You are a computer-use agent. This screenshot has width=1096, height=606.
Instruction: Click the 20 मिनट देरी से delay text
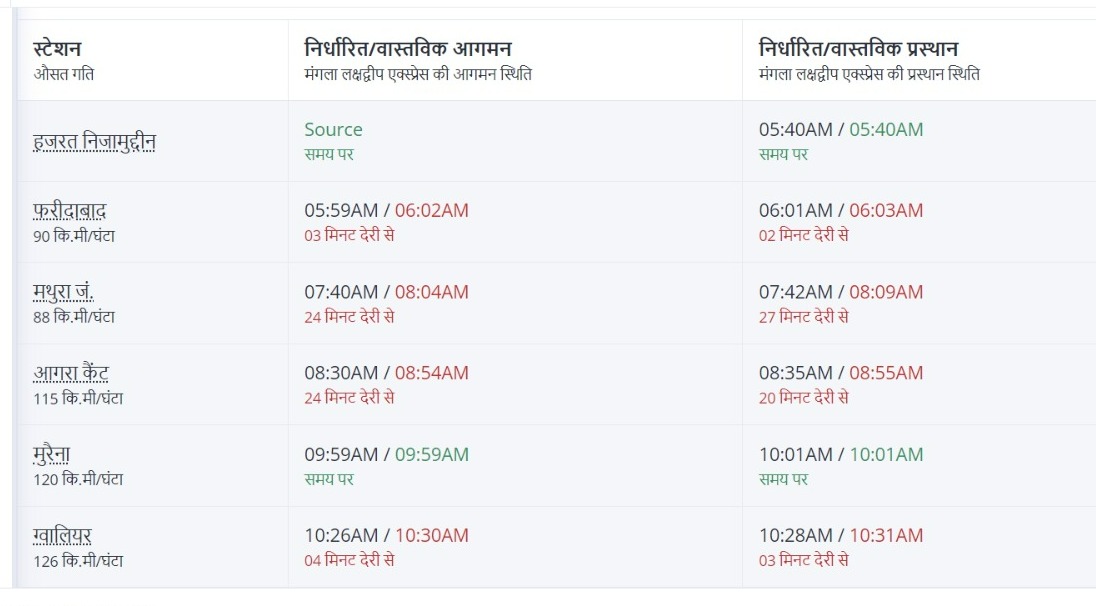pyautogui.click(x=804, y=398)
